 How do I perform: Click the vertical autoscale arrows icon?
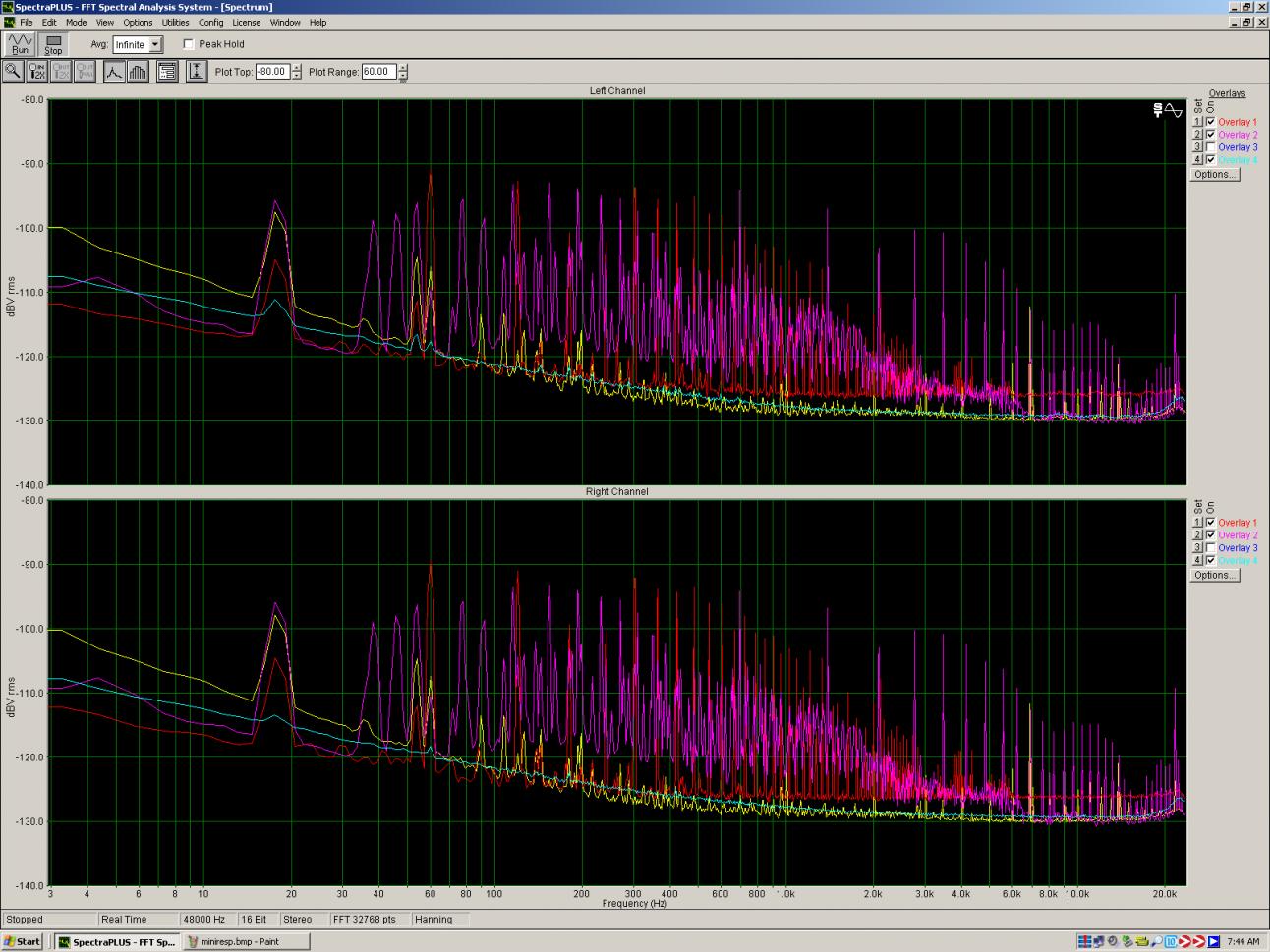click(197, 71)
